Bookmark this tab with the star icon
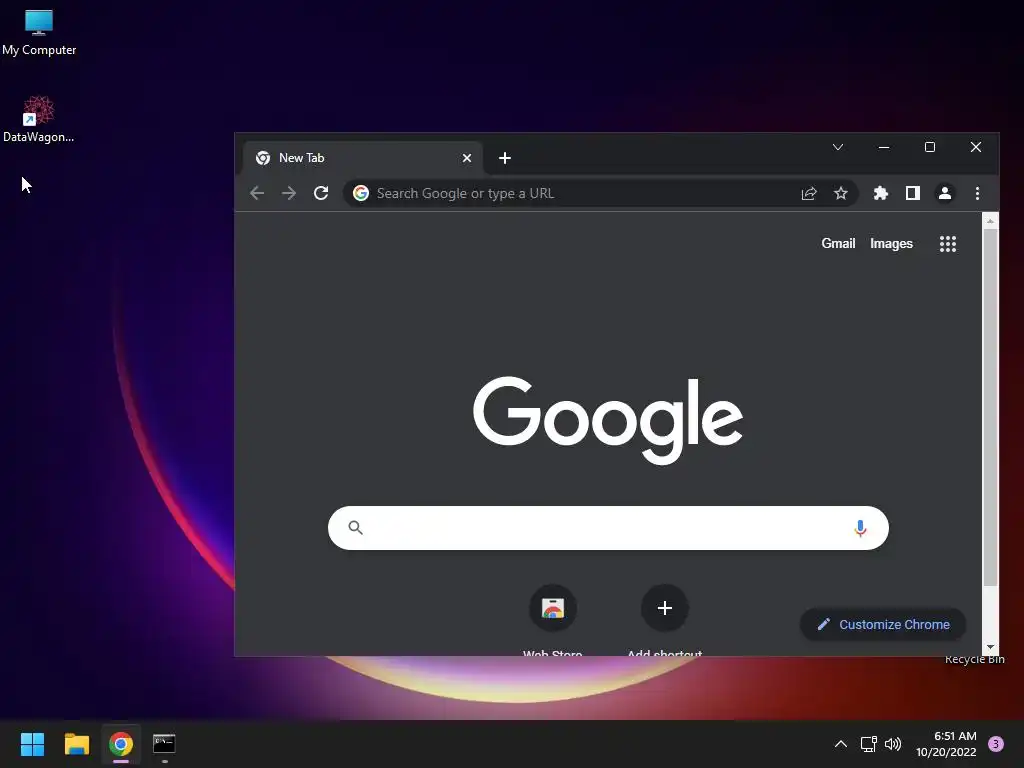This screenshot has width=1024, height=768. [x=840, y=193]
